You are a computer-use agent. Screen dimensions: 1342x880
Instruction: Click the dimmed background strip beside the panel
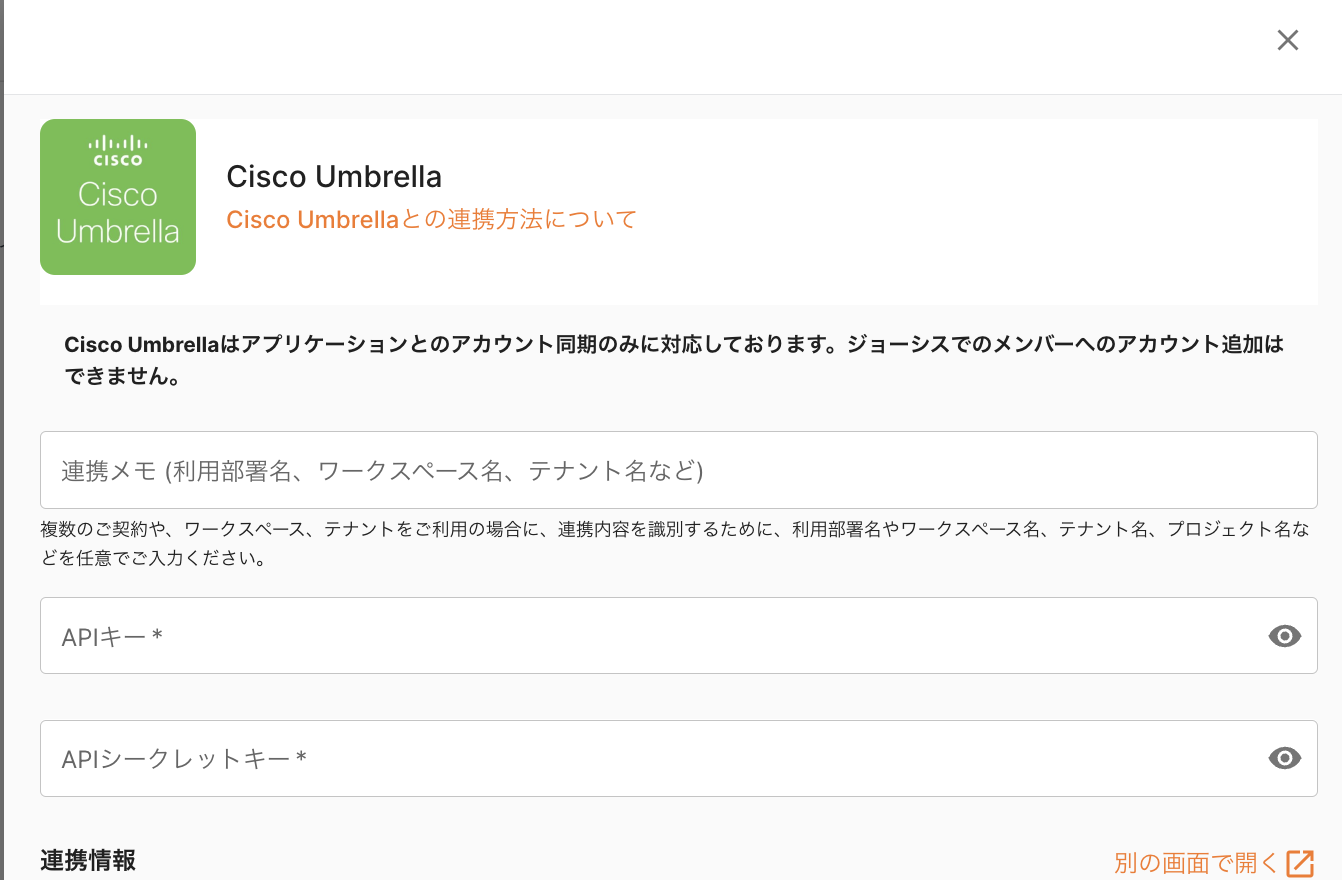click(2, 440)
